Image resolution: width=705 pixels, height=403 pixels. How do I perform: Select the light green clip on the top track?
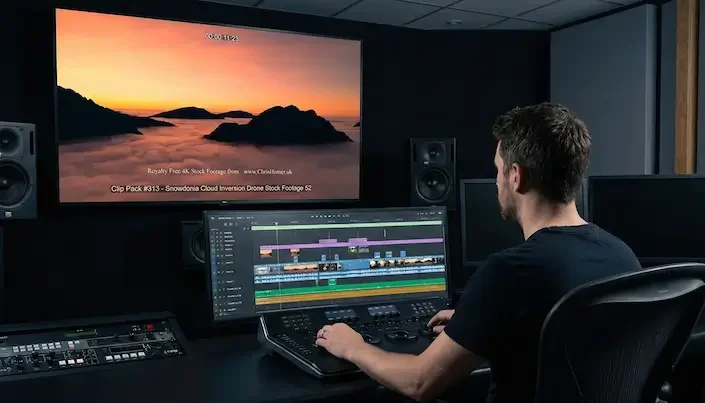[347, 225]
